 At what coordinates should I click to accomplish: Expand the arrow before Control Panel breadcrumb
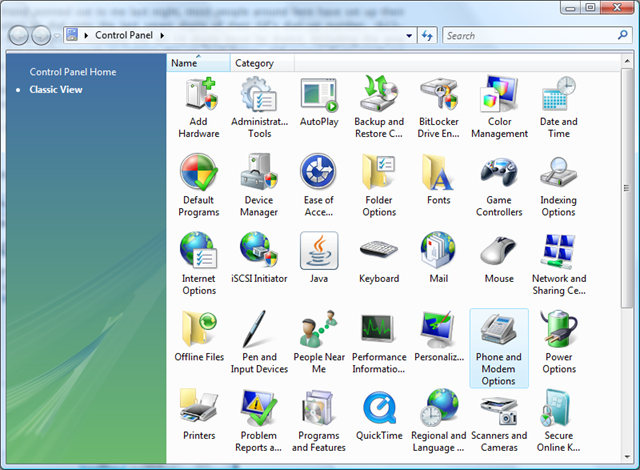tap(86, 35)
